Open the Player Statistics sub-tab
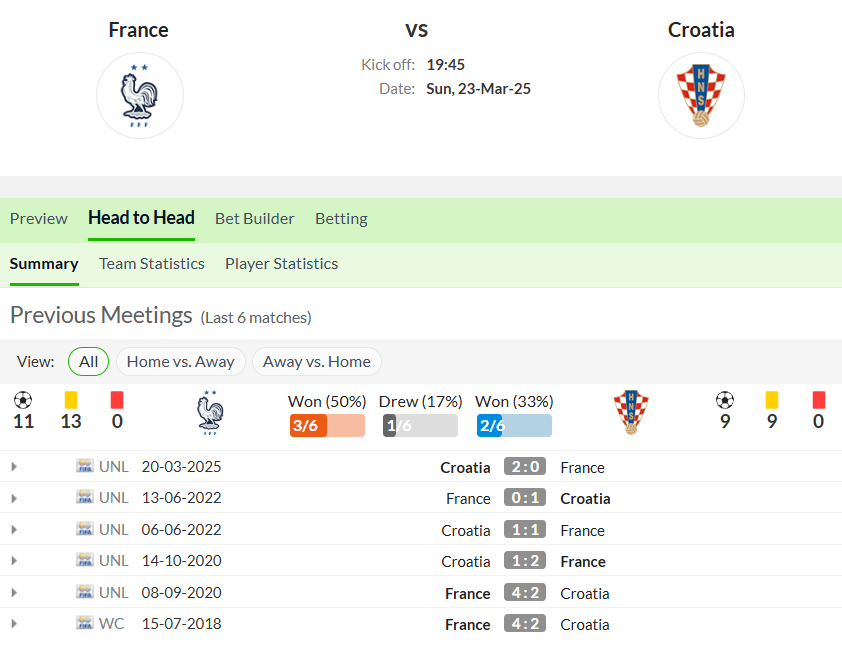Viewport: 842px width, 650px height. pos(281,264)
